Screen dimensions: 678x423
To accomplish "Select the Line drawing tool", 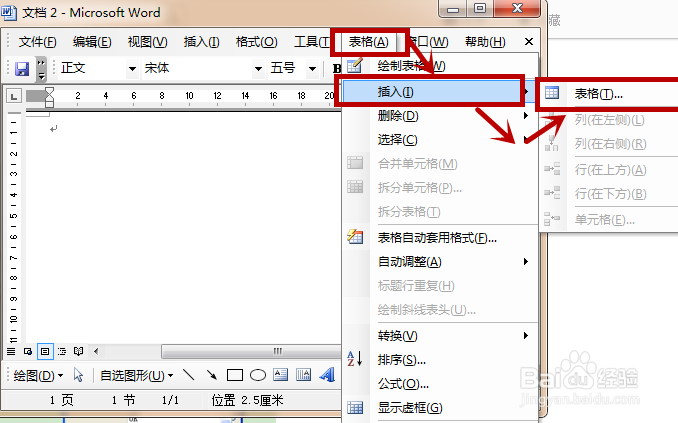I will 189,375.
